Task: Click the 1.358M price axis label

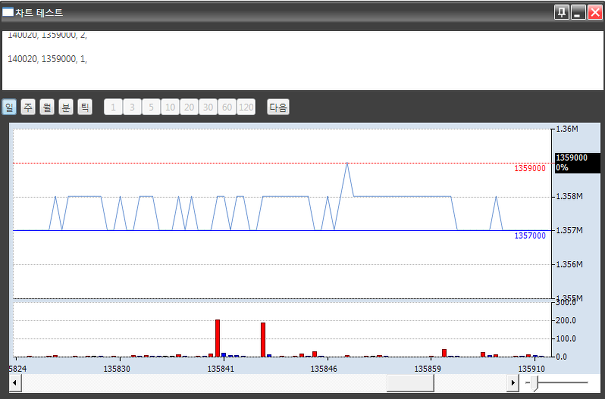Action: 569,196
